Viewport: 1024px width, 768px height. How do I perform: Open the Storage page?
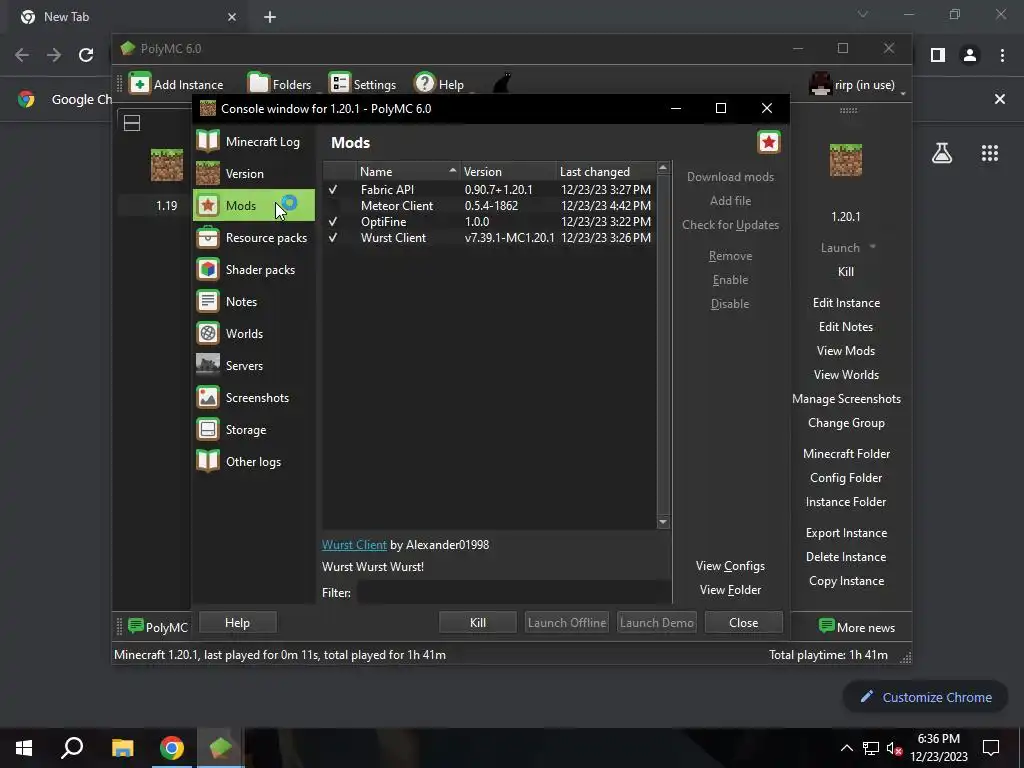254,430
